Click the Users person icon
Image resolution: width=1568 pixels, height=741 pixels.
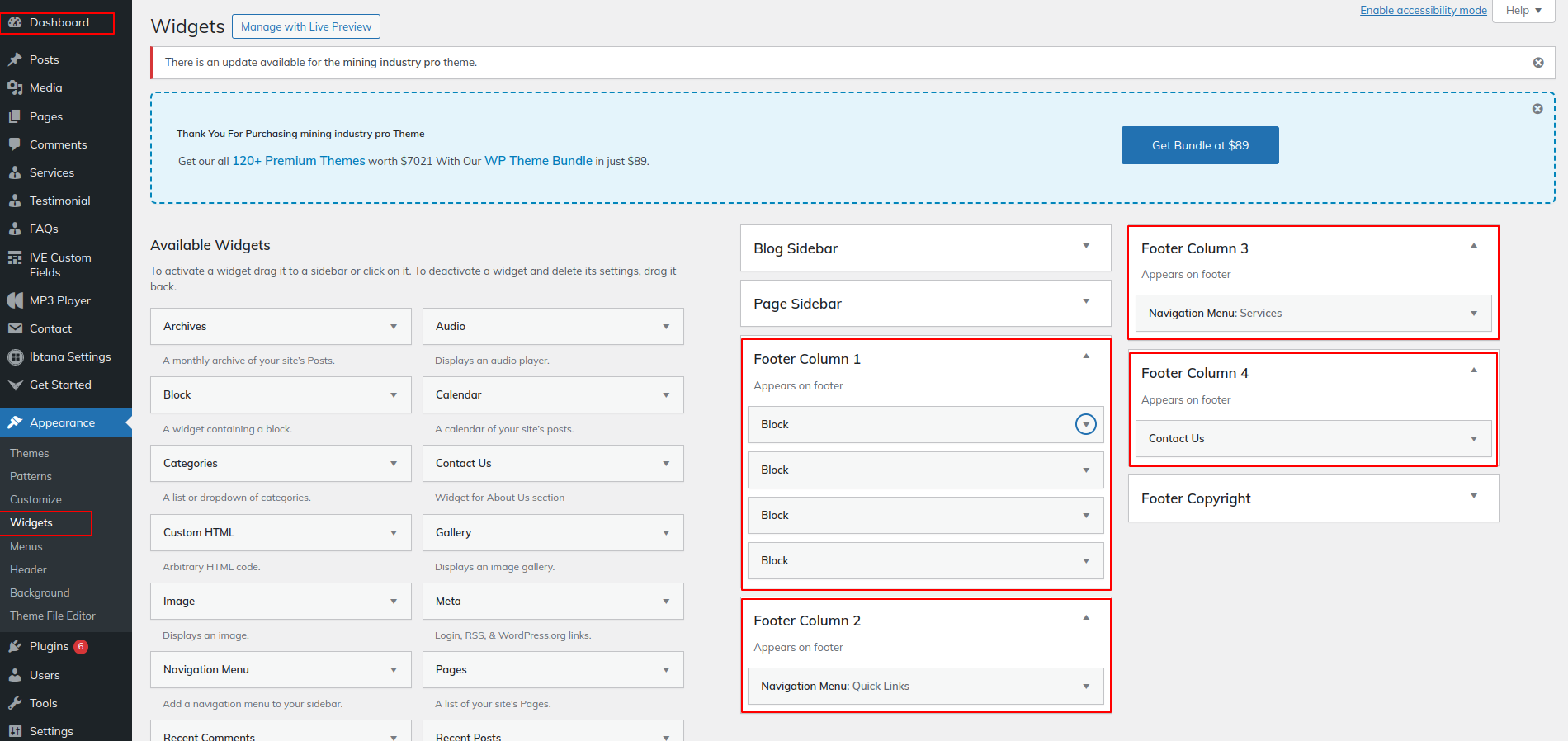(x=15, y=675)
